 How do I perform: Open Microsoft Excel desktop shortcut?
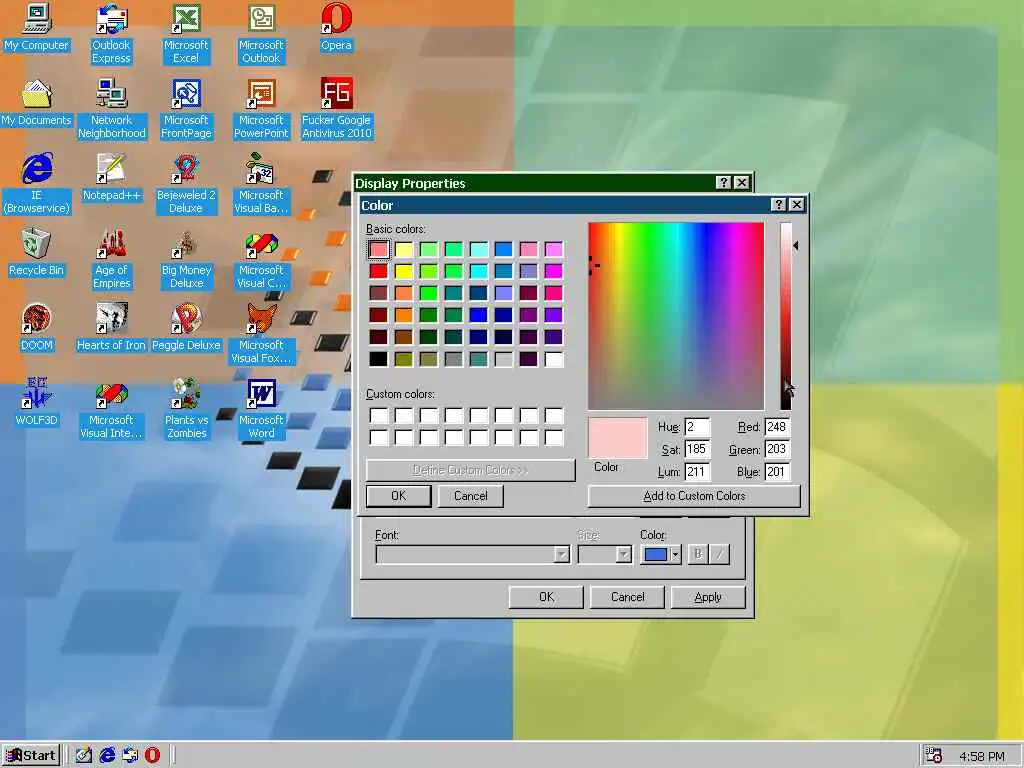click(186, 34)
